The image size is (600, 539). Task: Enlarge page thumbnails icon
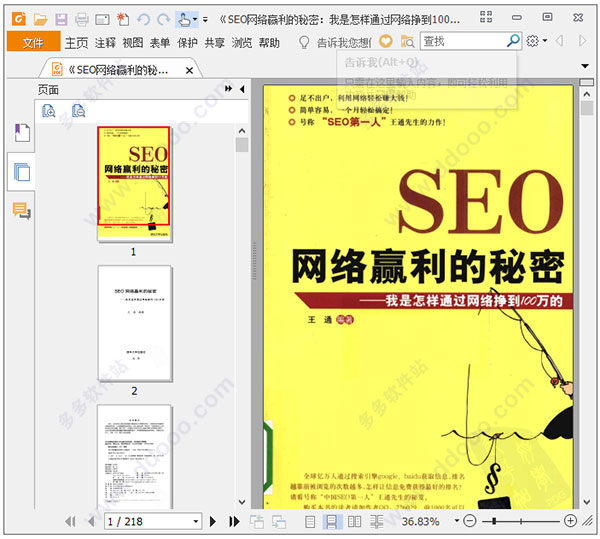(49, 111)
